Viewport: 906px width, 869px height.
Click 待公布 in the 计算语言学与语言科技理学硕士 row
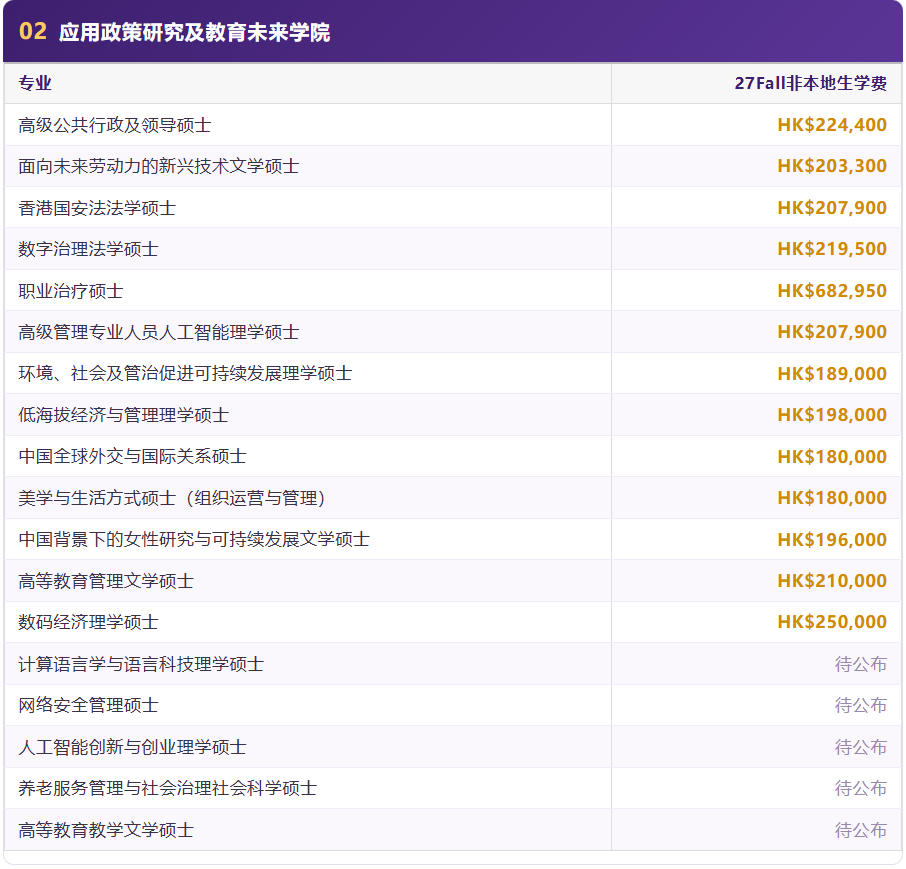(861, 664)
